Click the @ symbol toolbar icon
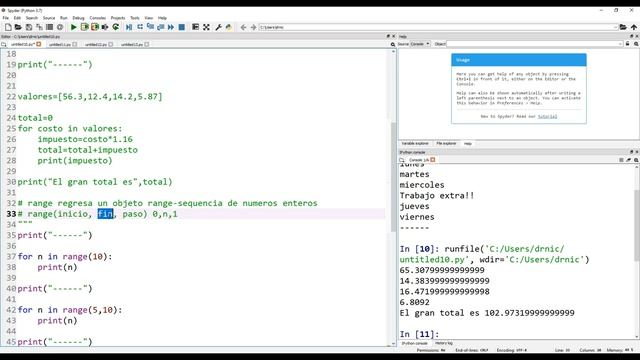 pos(60,27)
